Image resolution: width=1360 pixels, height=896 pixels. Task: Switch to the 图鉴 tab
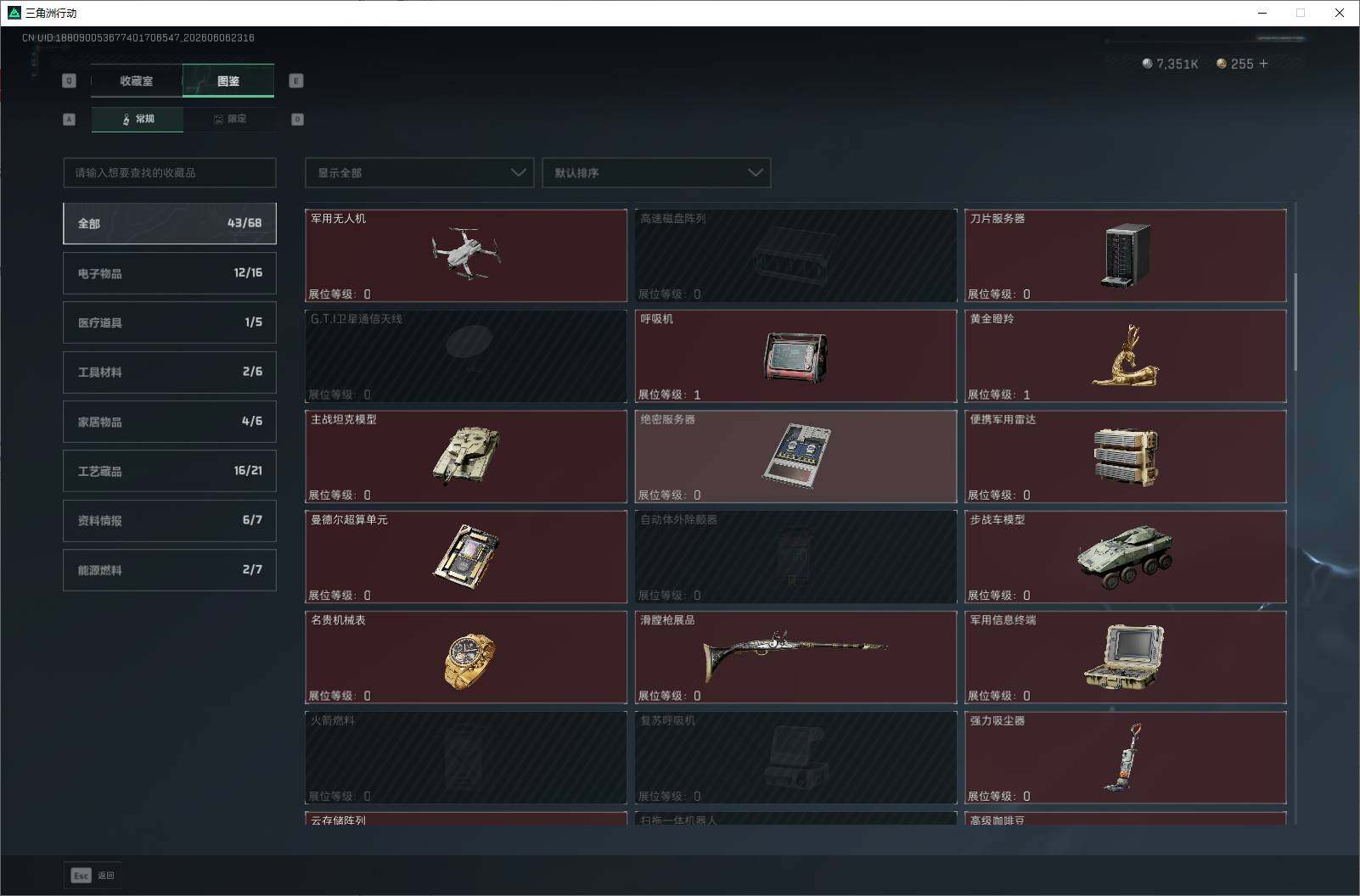click(228, 81)
